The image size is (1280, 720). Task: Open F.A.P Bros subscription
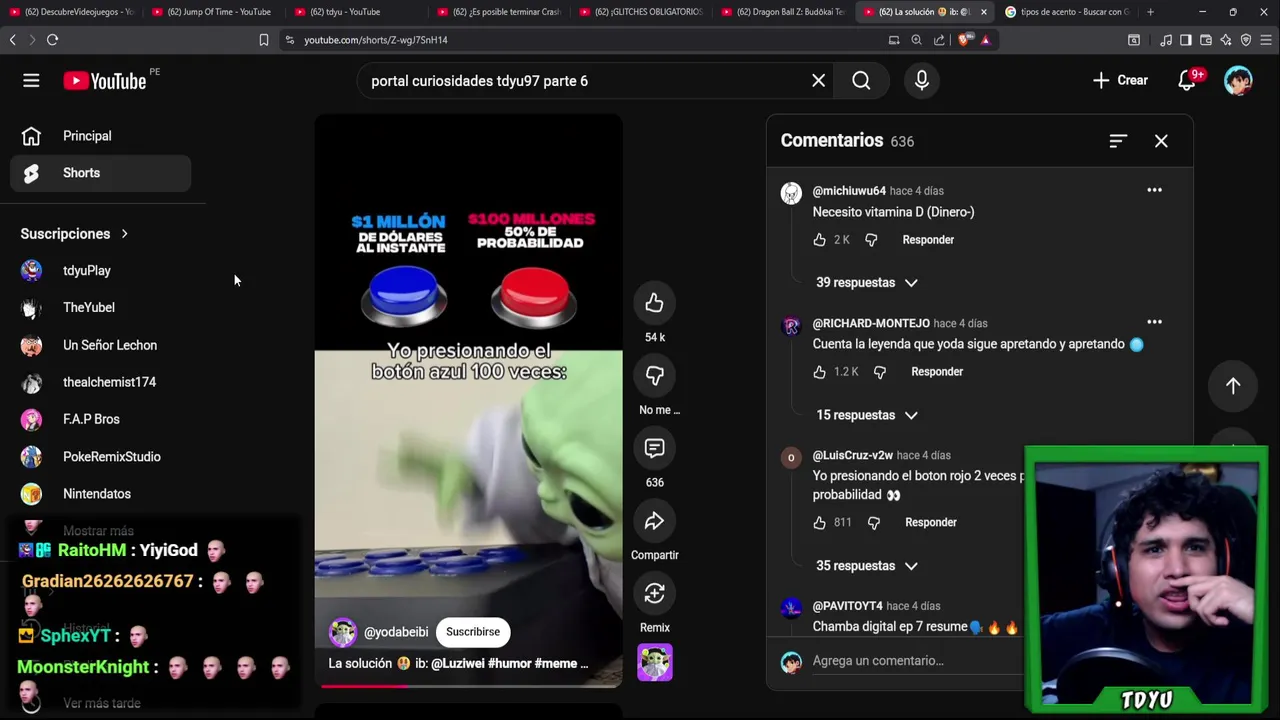coord(100,419)
